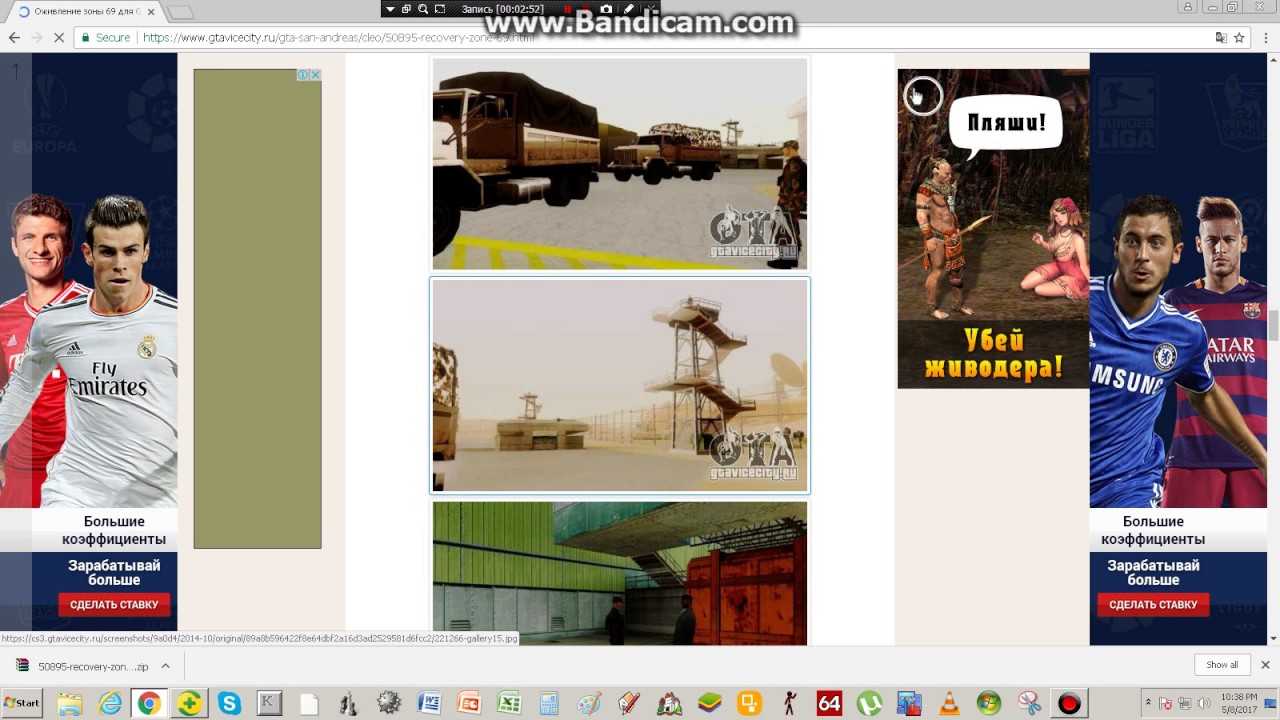Open the Start menu
The width and height of the screenshot is (1280, 720).
coord(21,703)
